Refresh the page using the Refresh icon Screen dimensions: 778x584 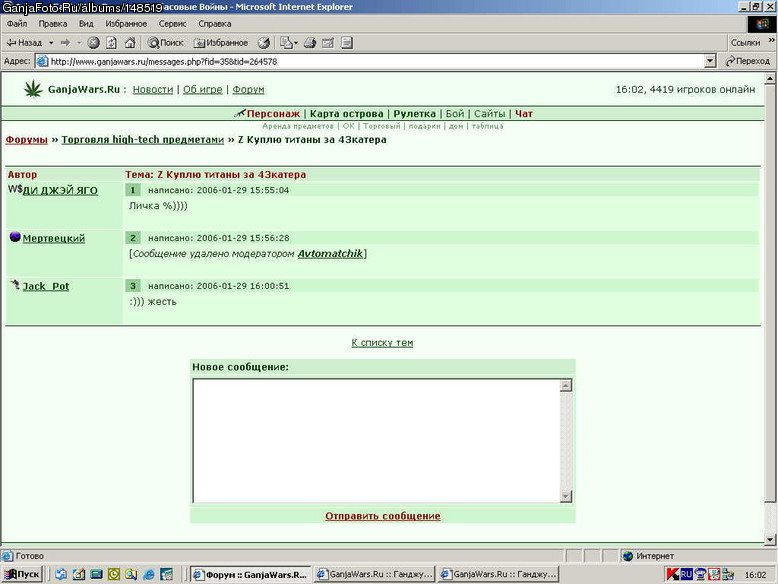112,43
